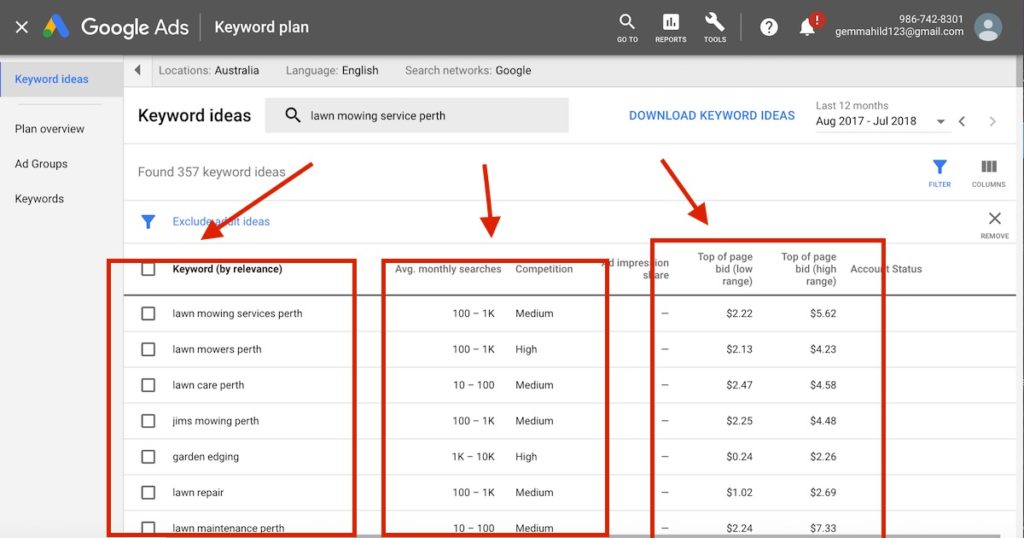The height and width of the screenshot is (538, 1024).
Task: Collapse the side panel with left triangle
Action: (137, 70)
